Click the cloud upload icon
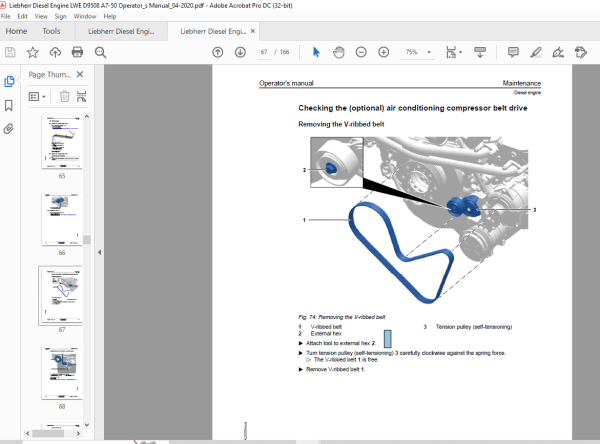This screenshot has width=600, height=444. point(55,52)
